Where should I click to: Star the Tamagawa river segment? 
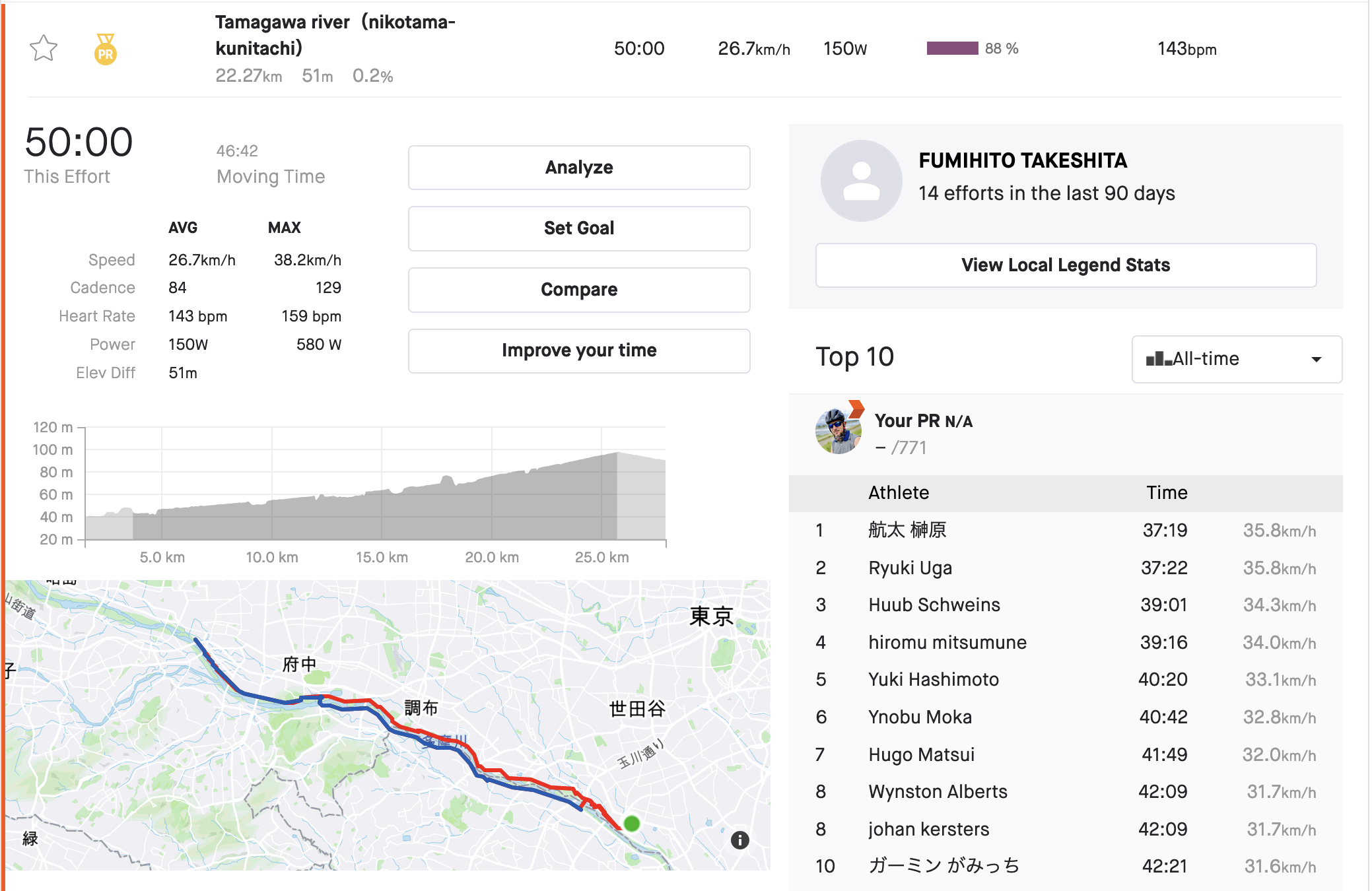click(x=44, y=48)
